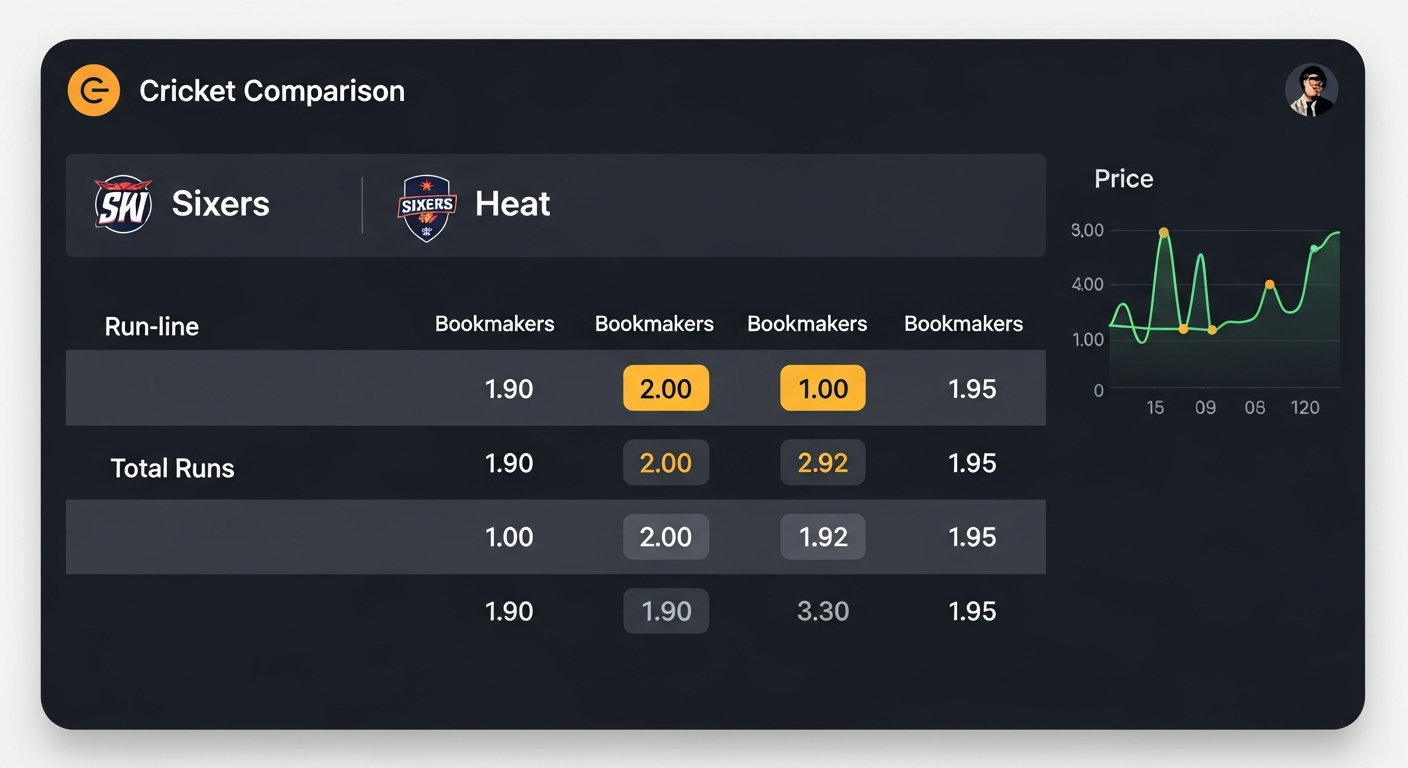Screen dimensions: 1408x768
Task: Click the Run-line market label
Action: [x=151, y=326]
